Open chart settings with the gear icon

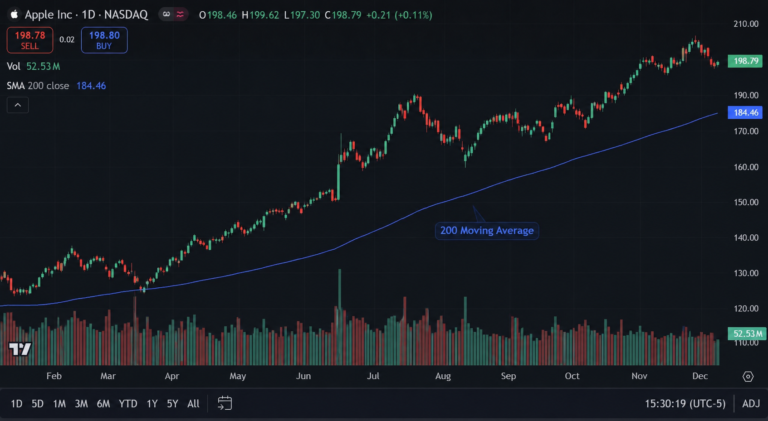(748, 376)
